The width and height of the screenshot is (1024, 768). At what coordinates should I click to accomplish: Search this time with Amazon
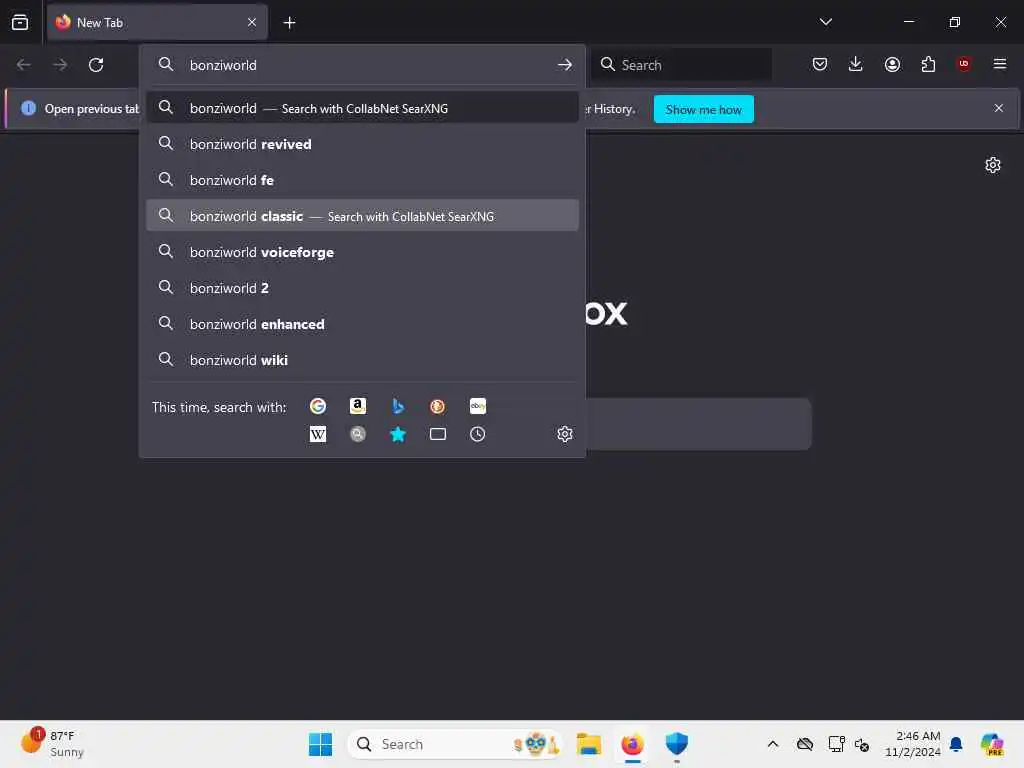[358, 406]
